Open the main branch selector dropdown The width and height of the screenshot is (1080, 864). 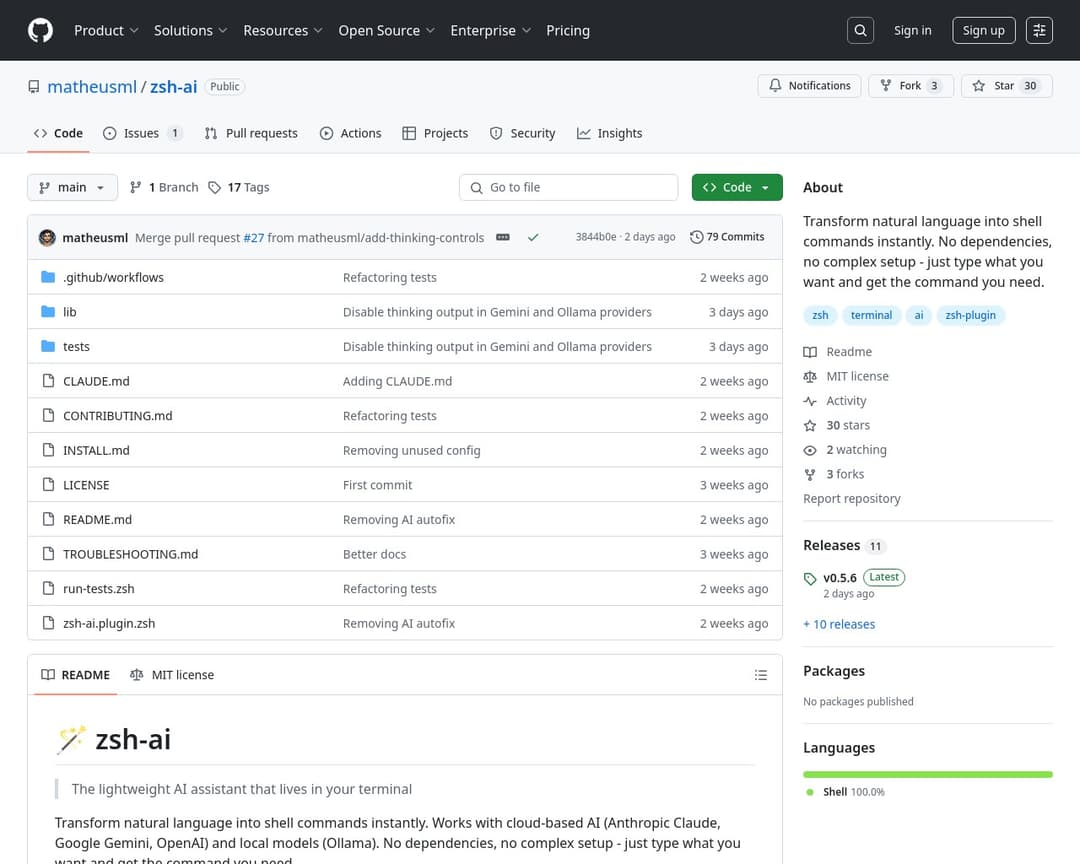coord(72,187)
